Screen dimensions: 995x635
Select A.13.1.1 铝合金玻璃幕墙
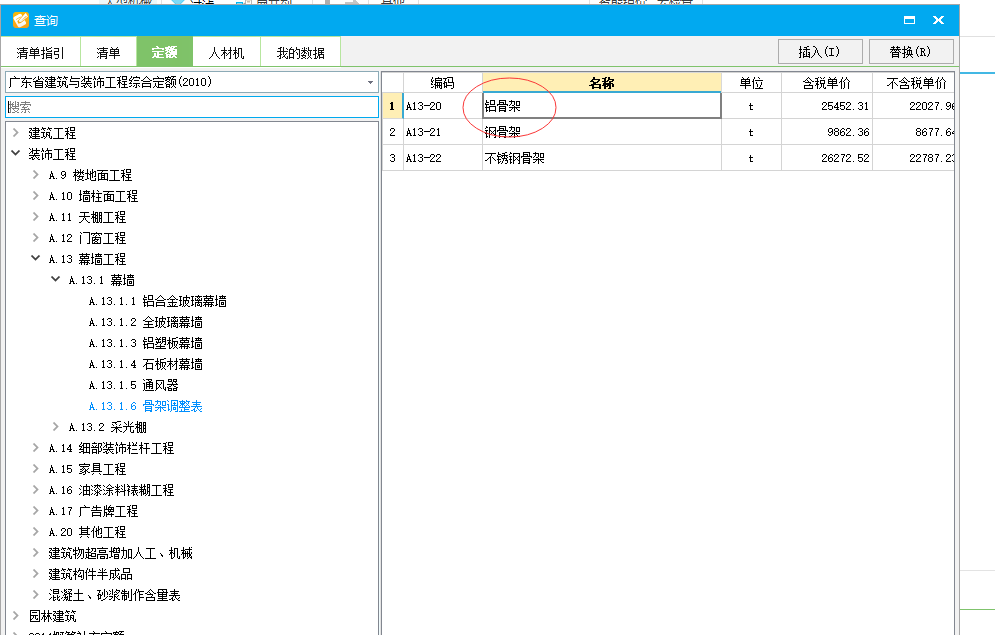point(157,301)
